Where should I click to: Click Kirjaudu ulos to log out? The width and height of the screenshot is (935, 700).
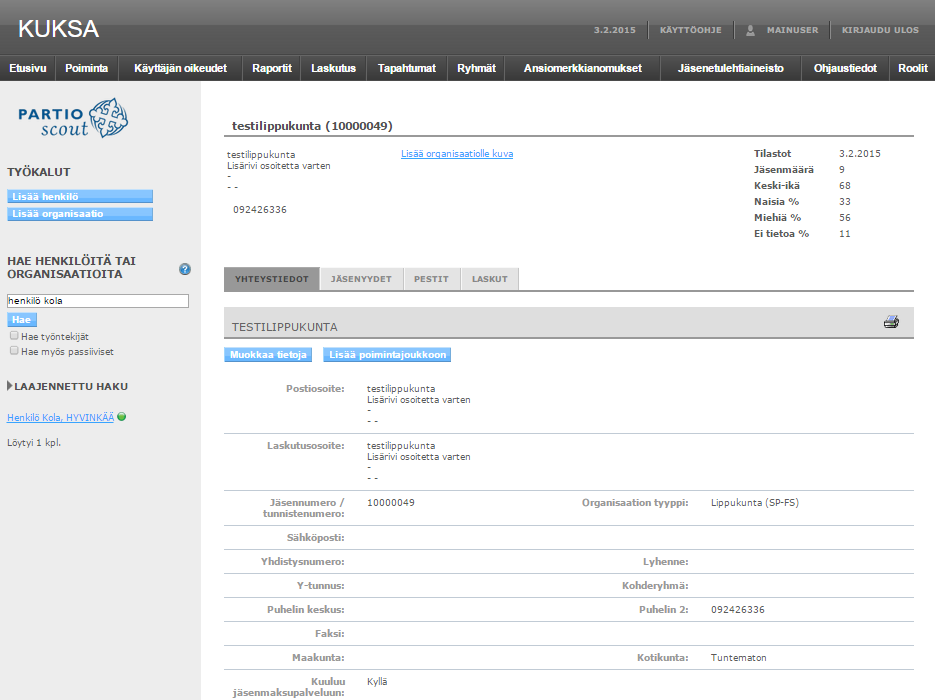[880, 30]
